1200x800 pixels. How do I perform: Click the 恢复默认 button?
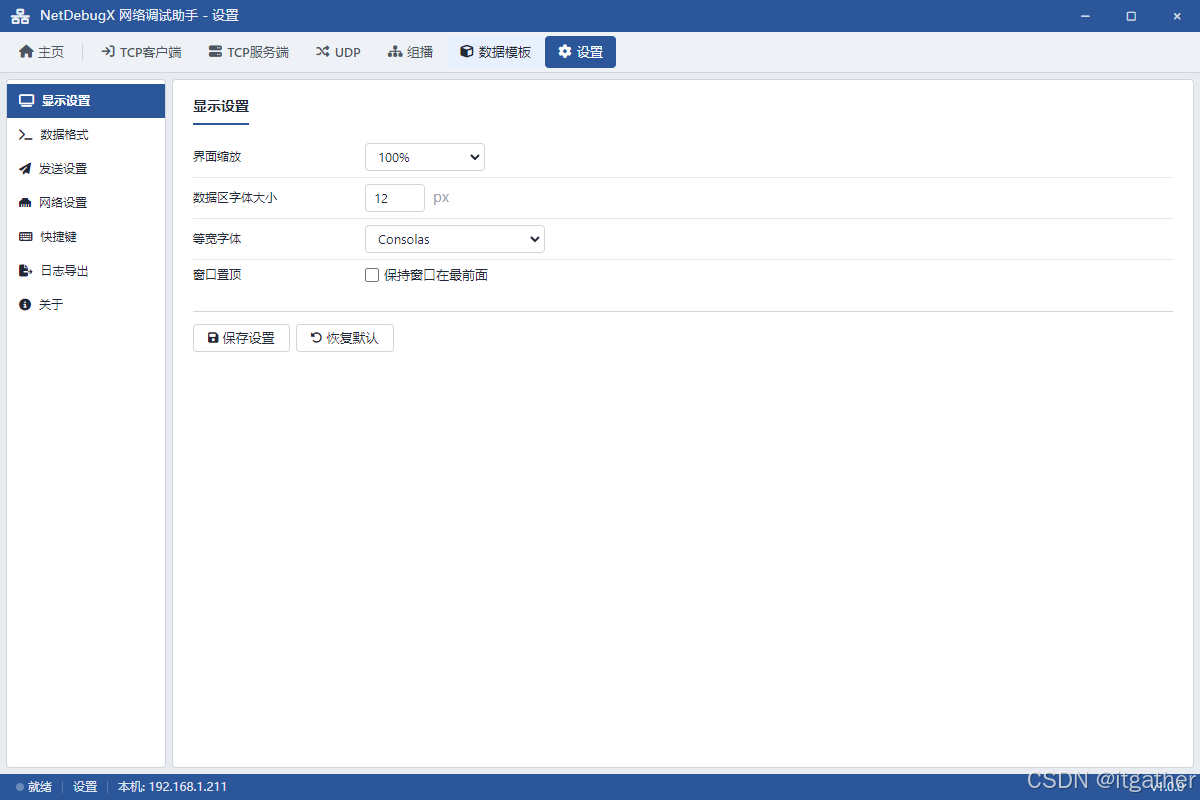345,338
